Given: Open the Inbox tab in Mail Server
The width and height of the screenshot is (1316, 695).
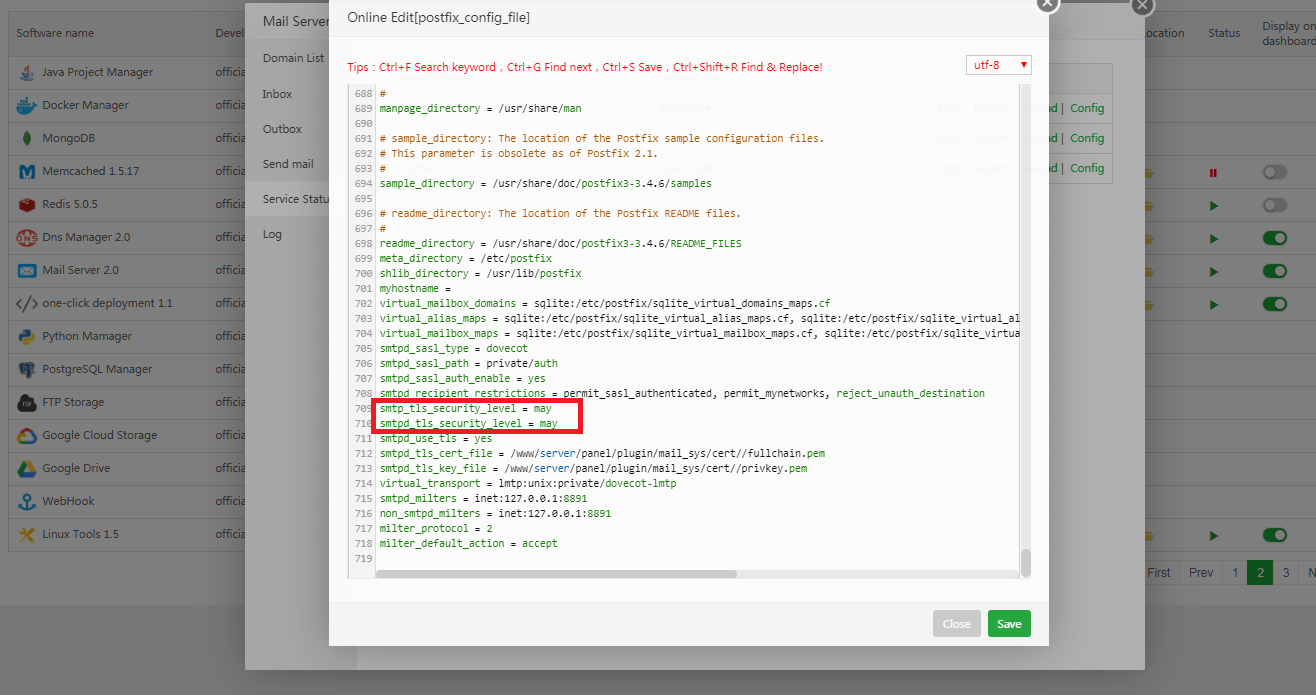Looking at the screenshot, I should point(277,94).
